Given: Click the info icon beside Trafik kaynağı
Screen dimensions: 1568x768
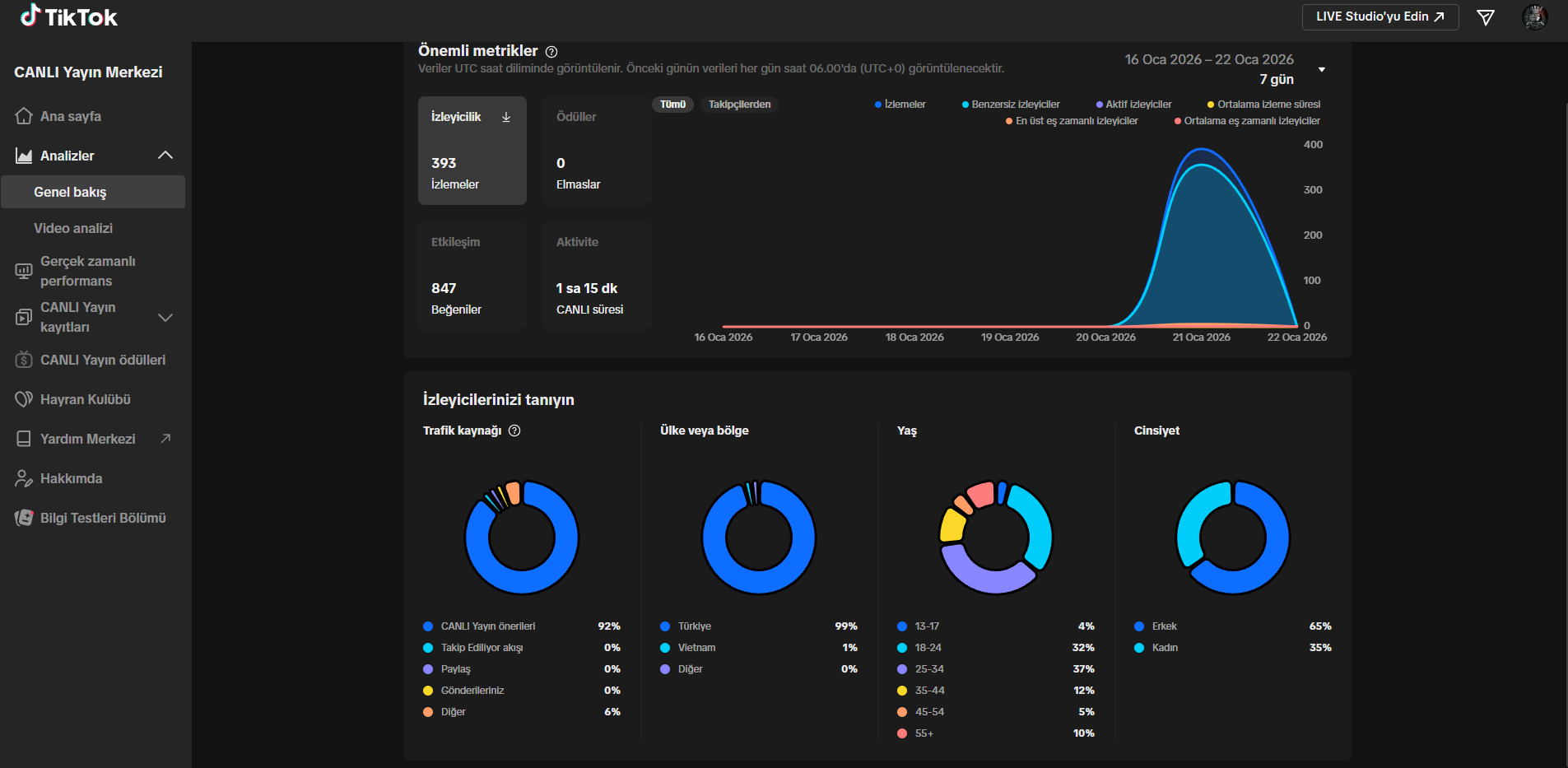Looking at the screenshot, I should point(514,431).
